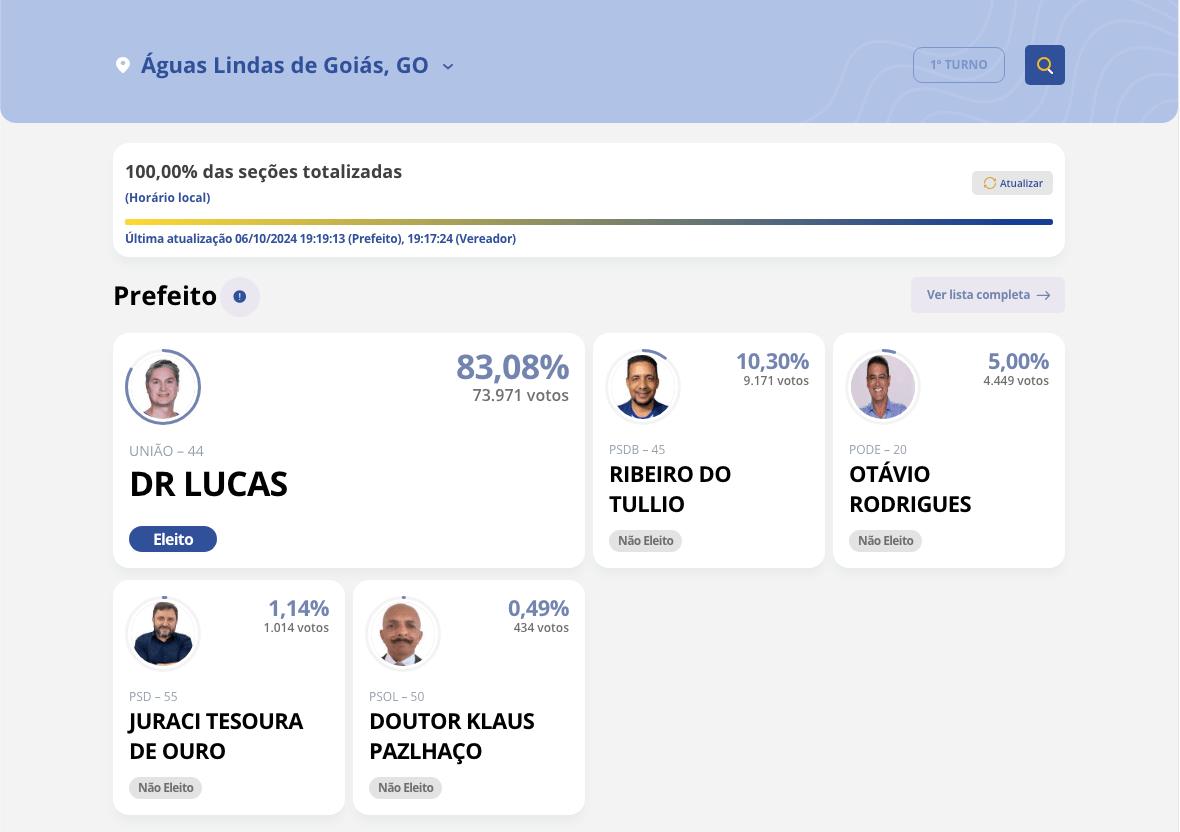Click the search magnifier icon
The height and width of the screenshot is (832, 1180).
[1045, 65]
